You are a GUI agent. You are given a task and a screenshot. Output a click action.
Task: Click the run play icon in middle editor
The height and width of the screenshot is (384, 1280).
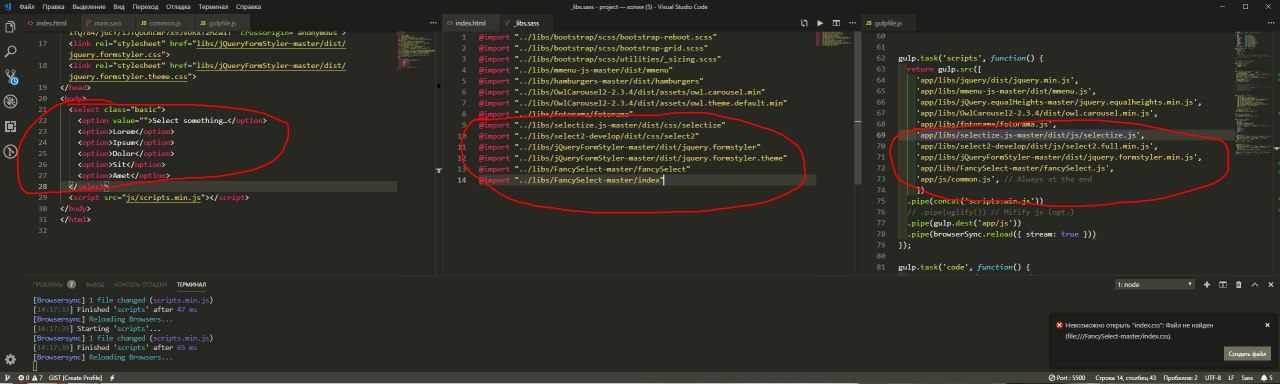click(x=820, y=22)
